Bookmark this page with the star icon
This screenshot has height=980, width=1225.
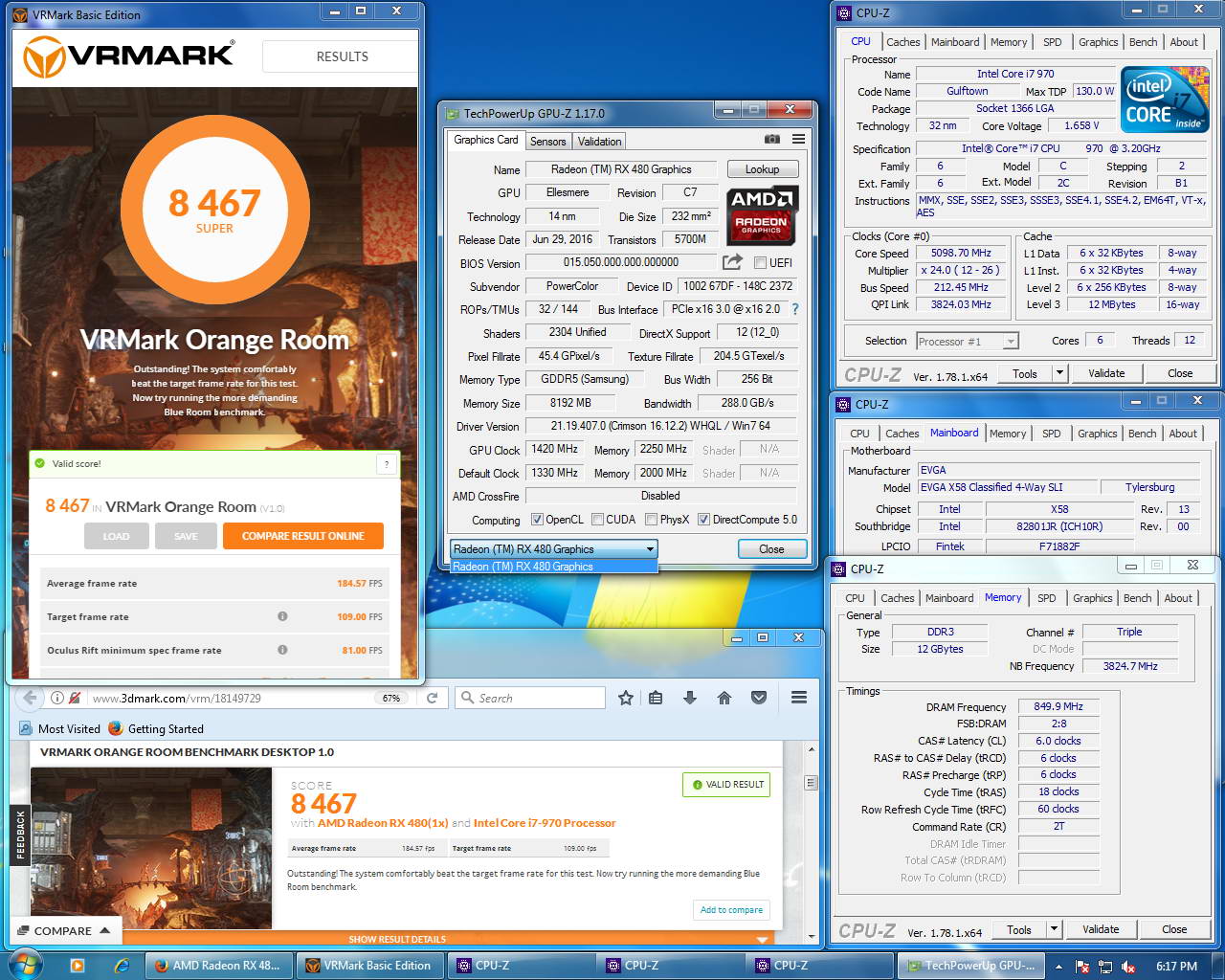click(626, 698)
